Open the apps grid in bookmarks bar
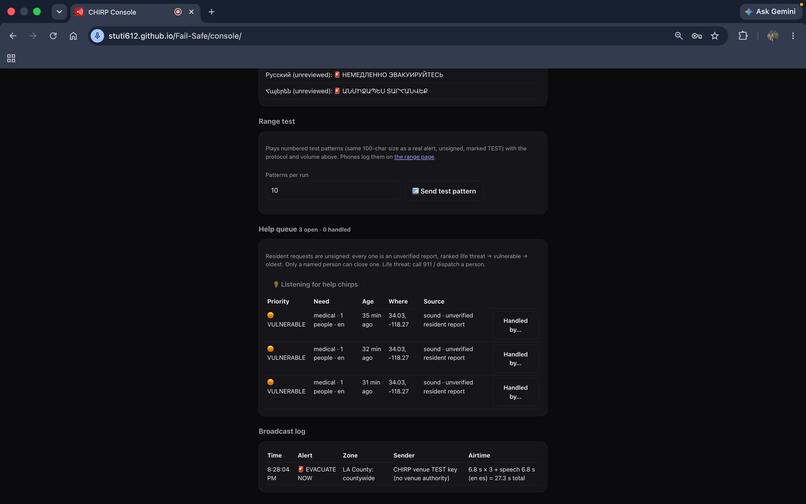This screenshot has width=806, height=504. 11,58
